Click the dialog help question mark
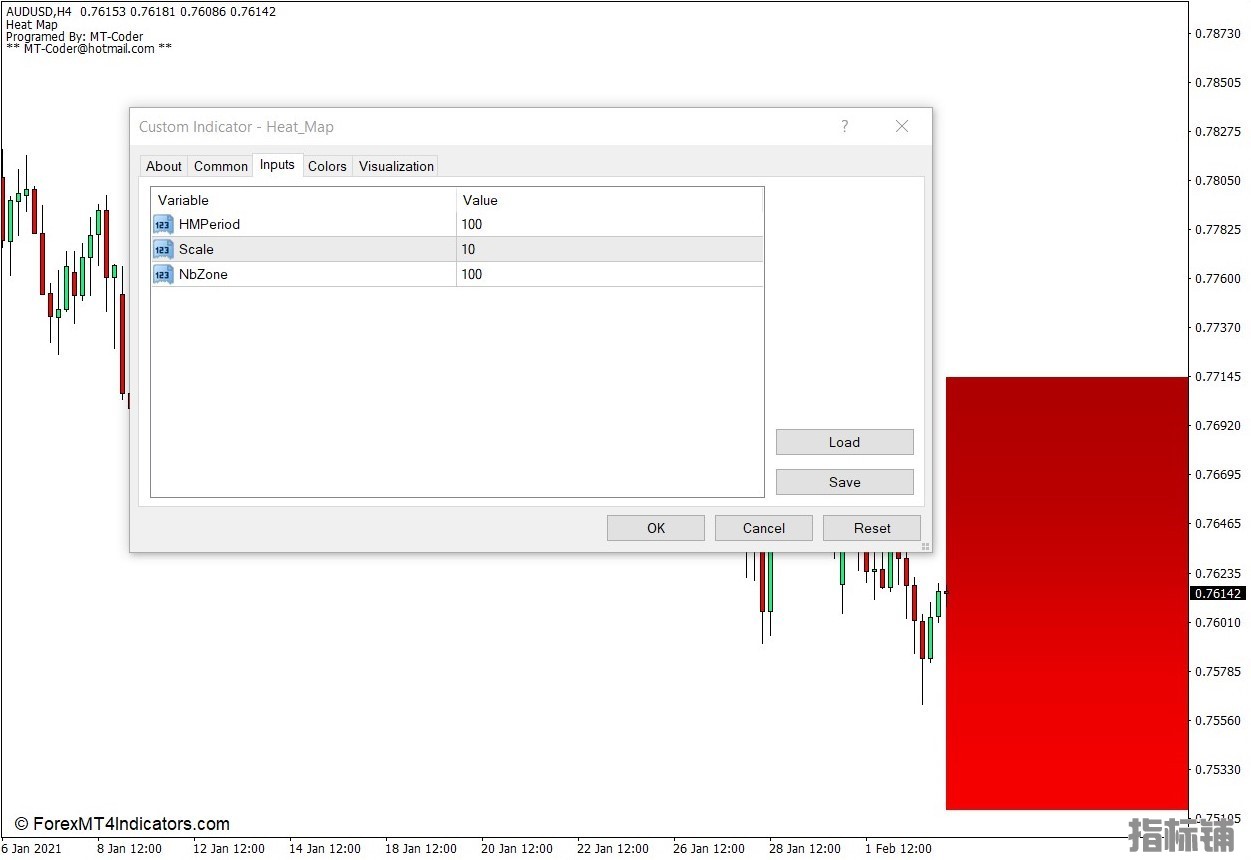This screenshot has width=1251, height=860. tap(845, 126)
